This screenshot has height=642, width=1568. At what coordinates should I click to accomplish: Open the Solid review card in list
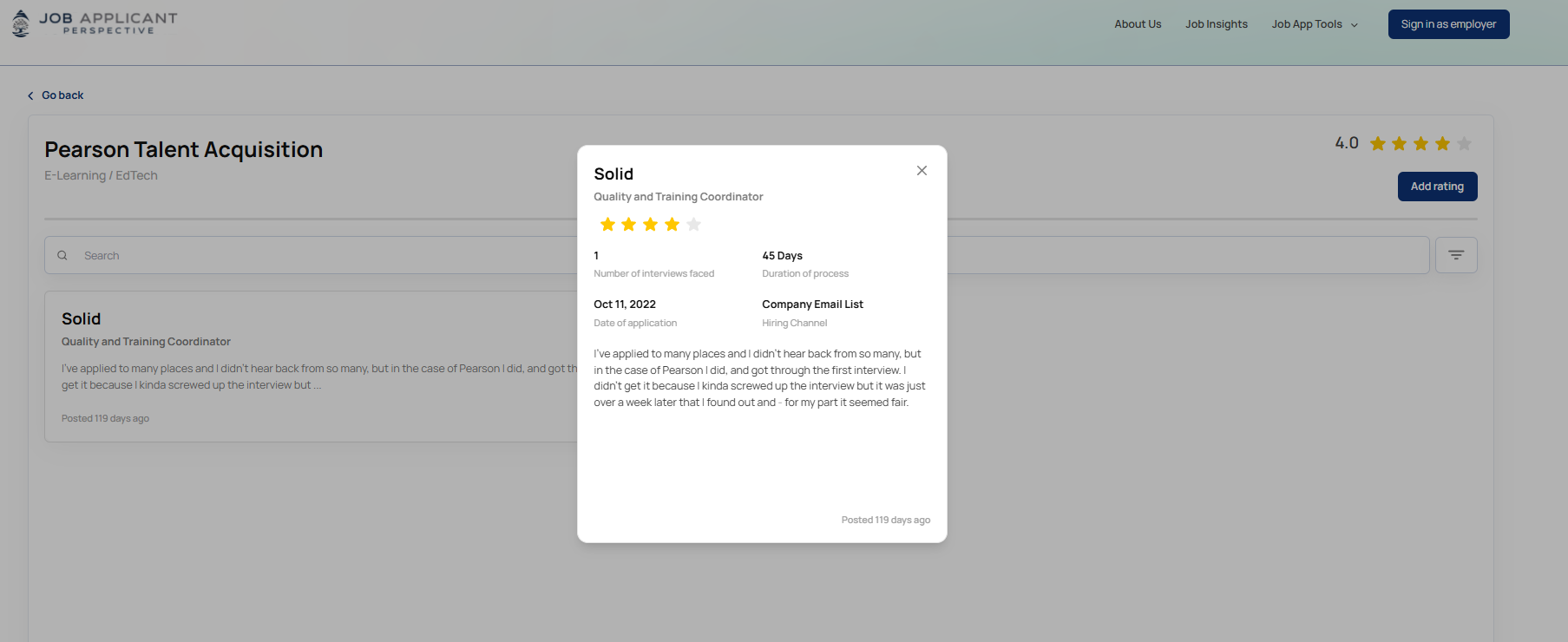tap(312, 366)
